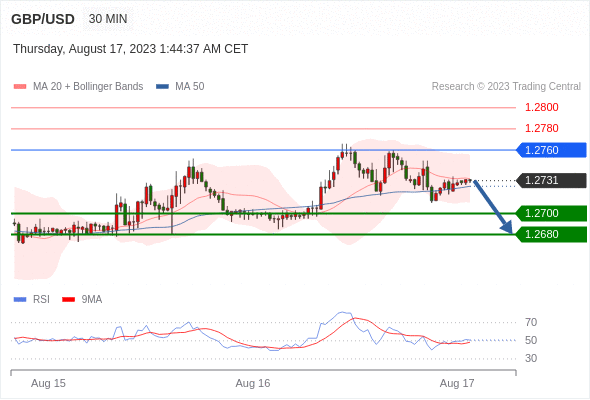Image resolution: width=590 pixels, height=400 pixels.
Task: Select the green 1.2680 target price tag
Action: tap(551, 234)
